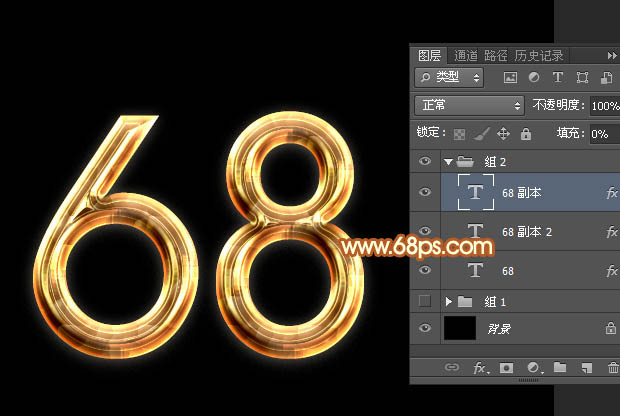Image resolution: width=620 pixels, height=416 pixels.
Task: Filter layers by shape type
Action: 581,77
